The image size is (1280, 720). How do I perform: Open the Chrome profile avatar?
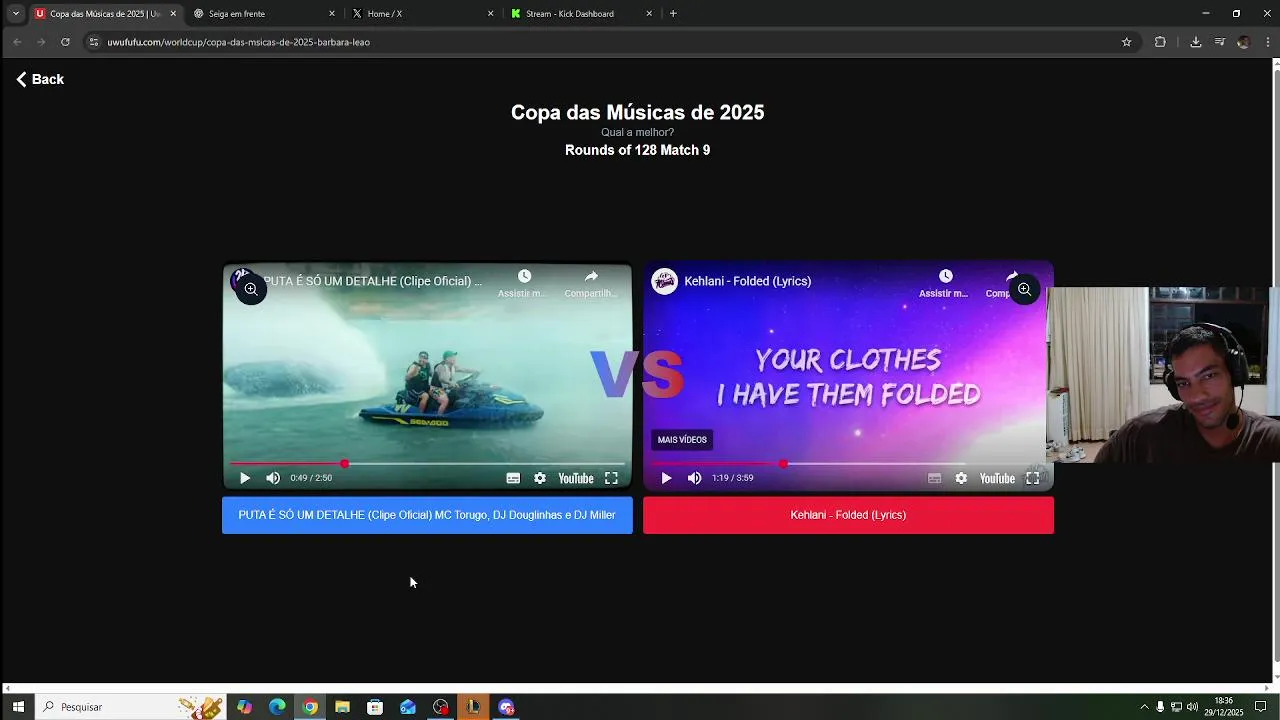coord(1243,42)
